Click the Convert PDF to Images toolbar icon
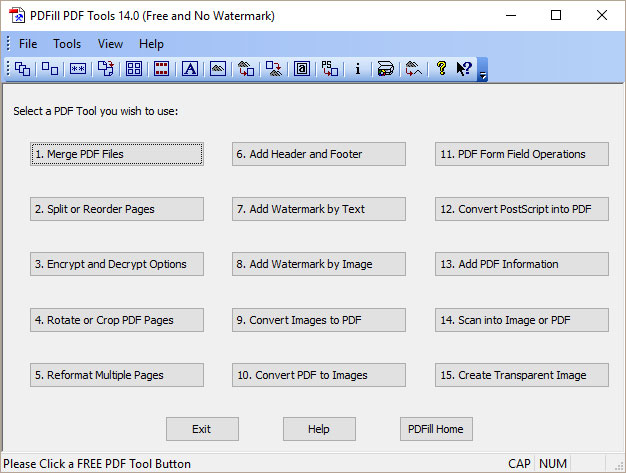The width and height of the screenshot is (626, 473). click(x=274, y=69)
